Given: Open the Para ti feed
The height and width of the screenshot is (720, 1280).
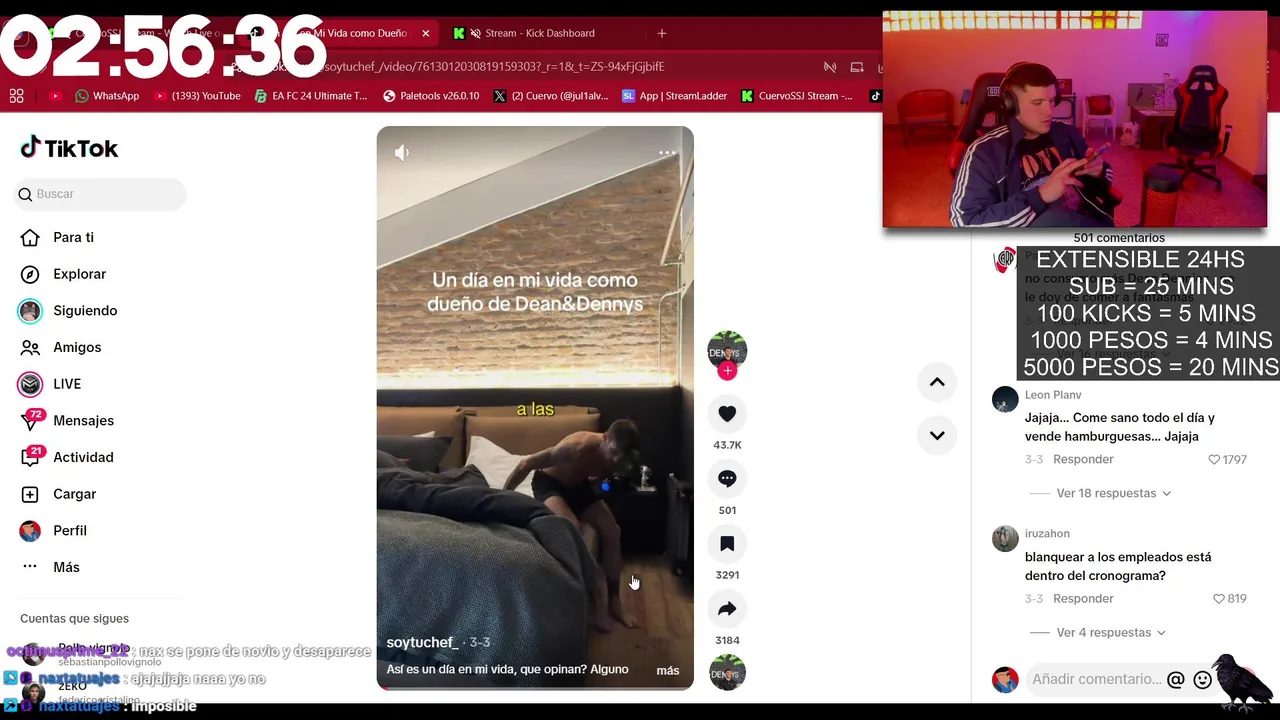Looking at the screenshot, I should 73,237.
